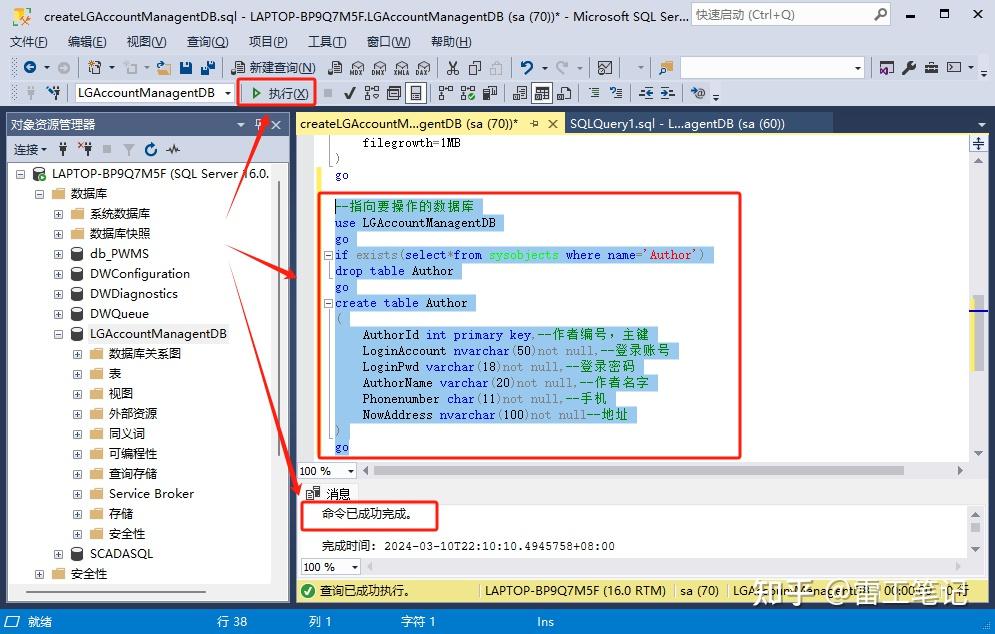
Task: Comment out the selected lines
Action: pyautogui.click(x=594, y=93)
